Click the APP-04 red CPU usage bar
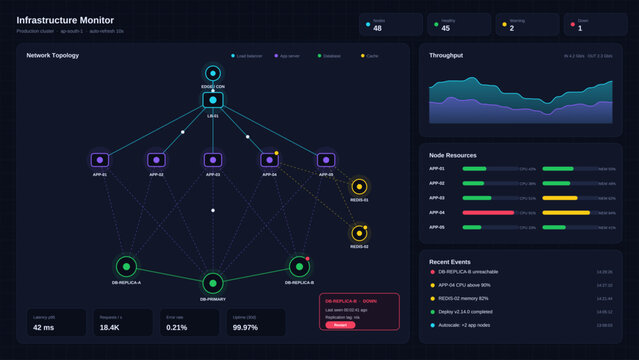 [491, 213]
